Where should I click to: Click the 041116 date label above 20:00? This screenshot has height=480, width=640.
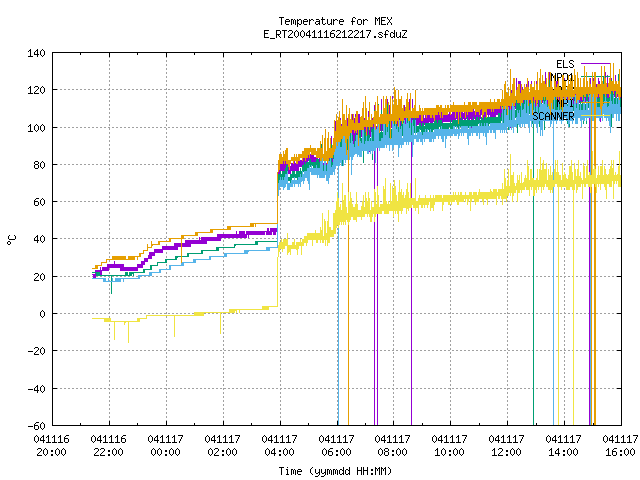point(51,439)
